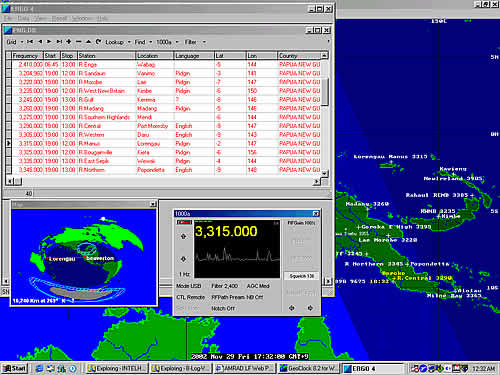Image resolution: width=500 pixels, height=375 pixels.
Task: Open the 1000a receiver dropdown
Action: tap(167, 42)
